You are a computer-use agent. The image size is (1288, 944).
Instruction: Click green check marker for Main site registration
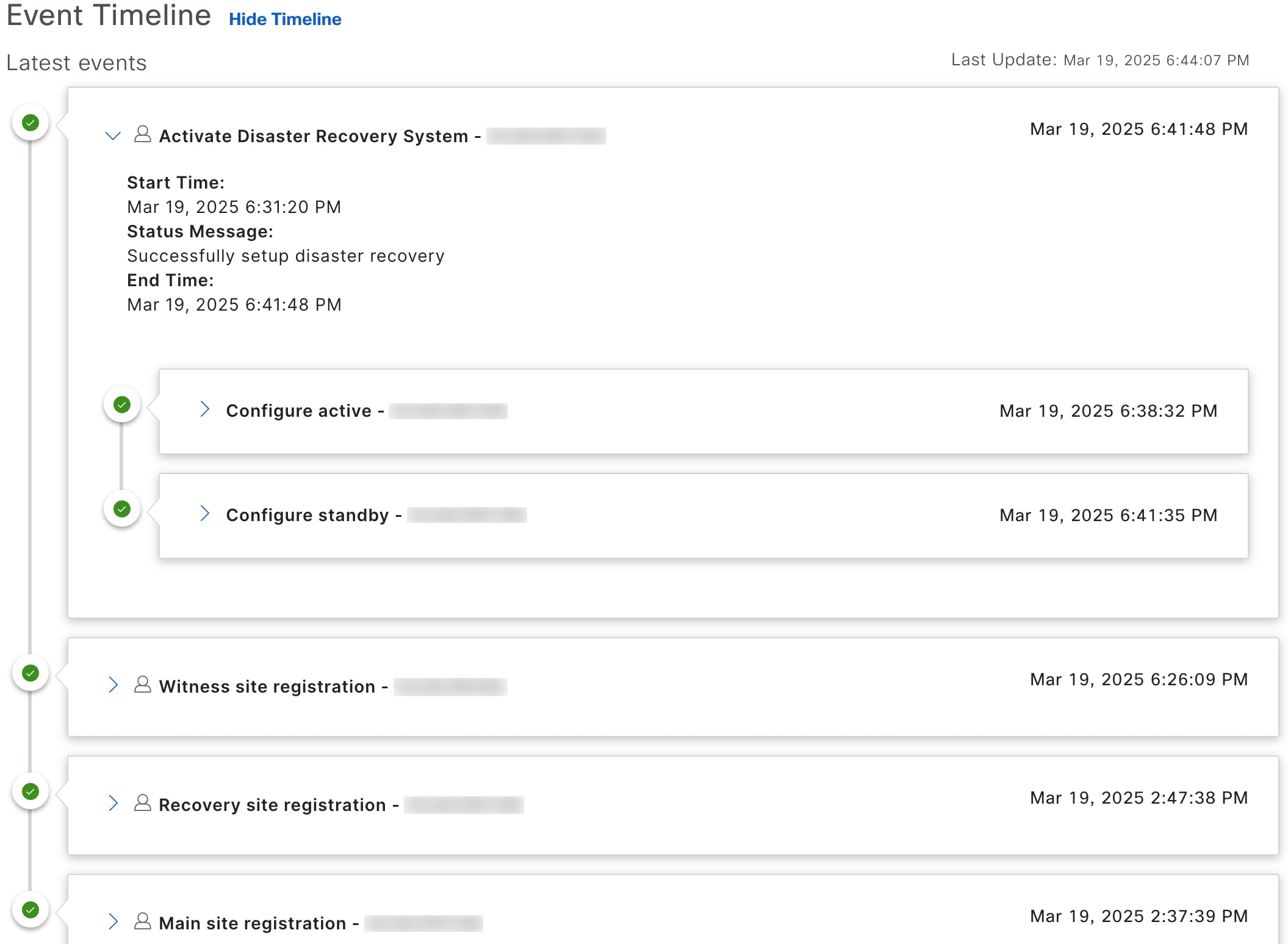pyautogui.click(x=31, y=910)
